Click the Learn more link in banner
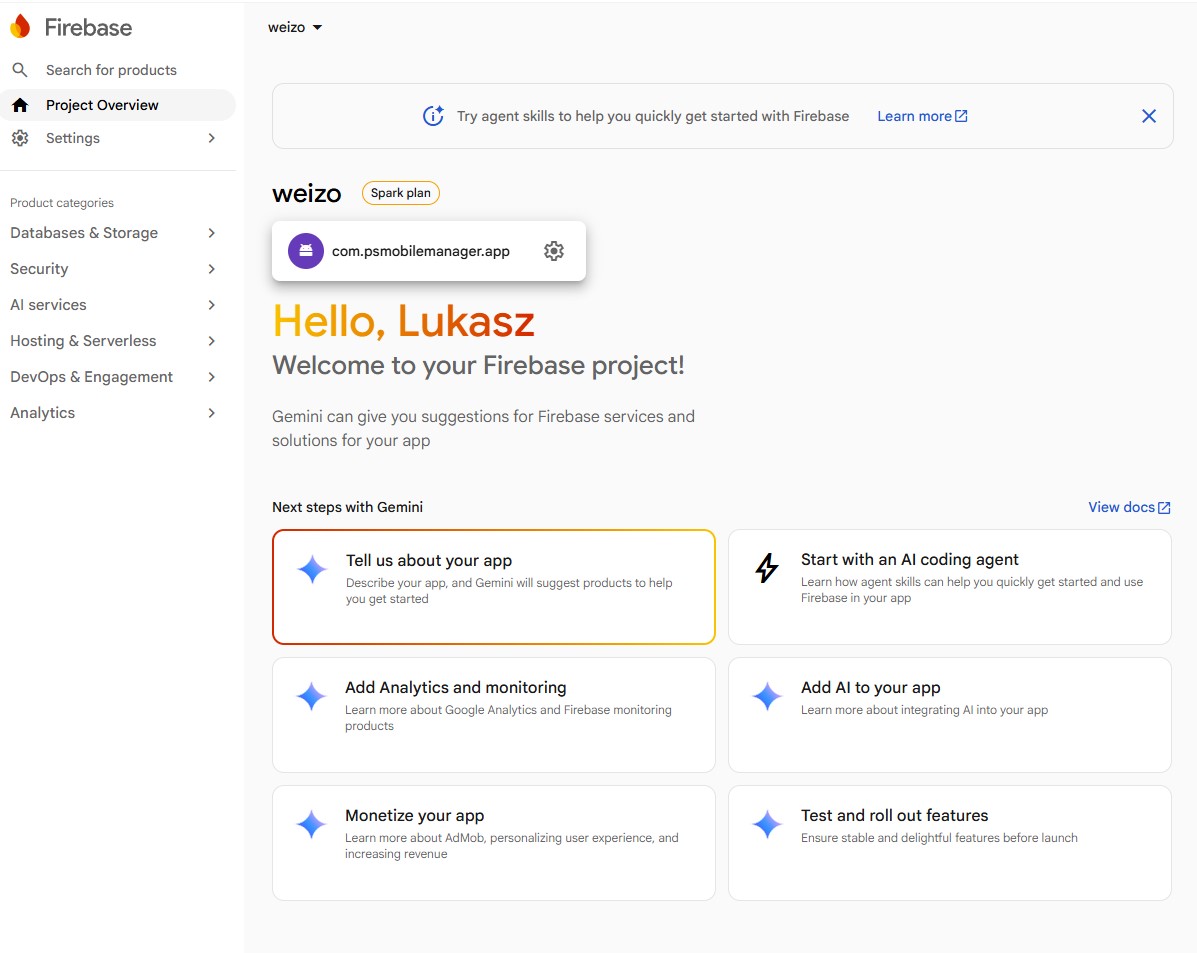The height and width of the screenshot is (953, 1197). pyautogui.click(x=922, y=116)
